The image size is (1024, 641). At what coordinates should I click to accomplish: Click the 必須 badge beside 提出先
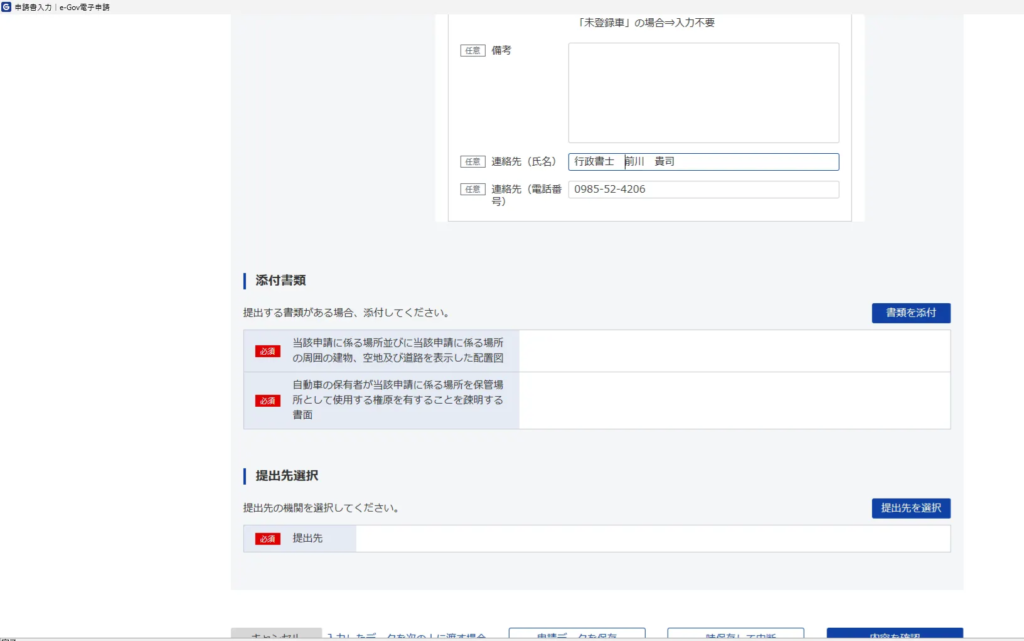click(x=268, y=539)
